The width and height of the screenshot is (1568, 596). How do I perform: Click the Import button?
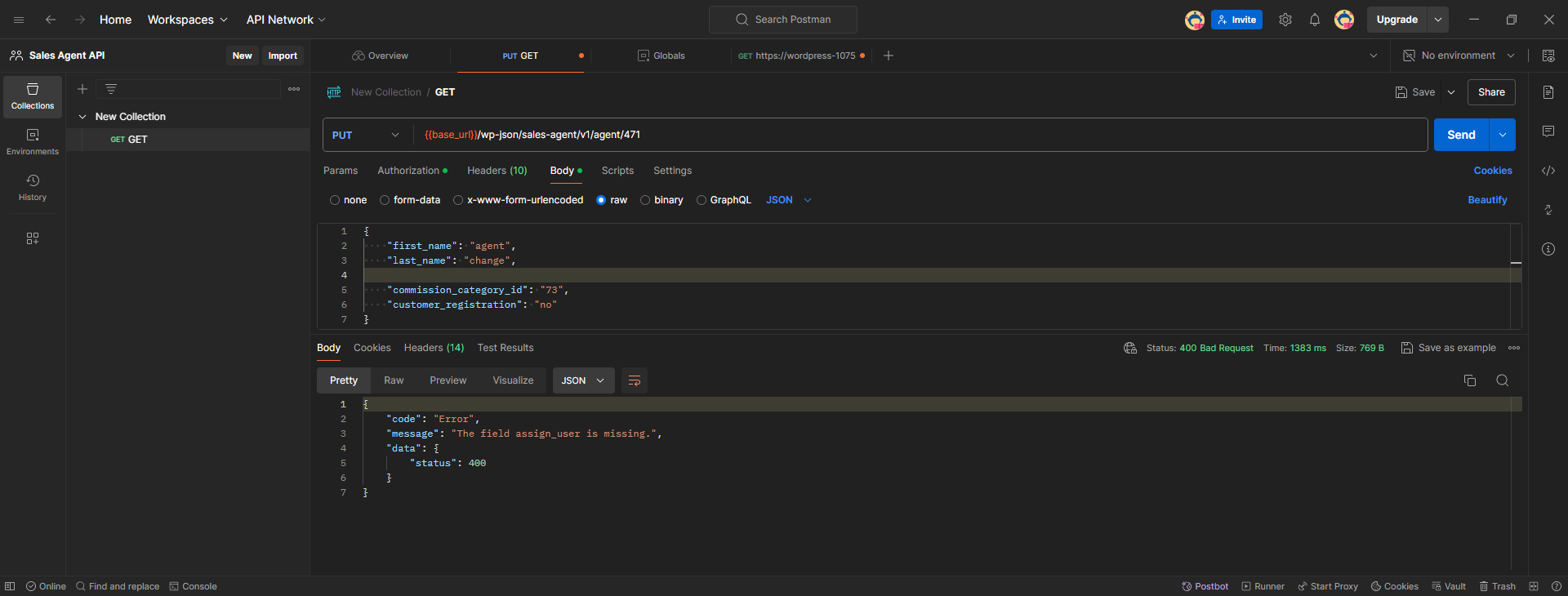point(283,56)
